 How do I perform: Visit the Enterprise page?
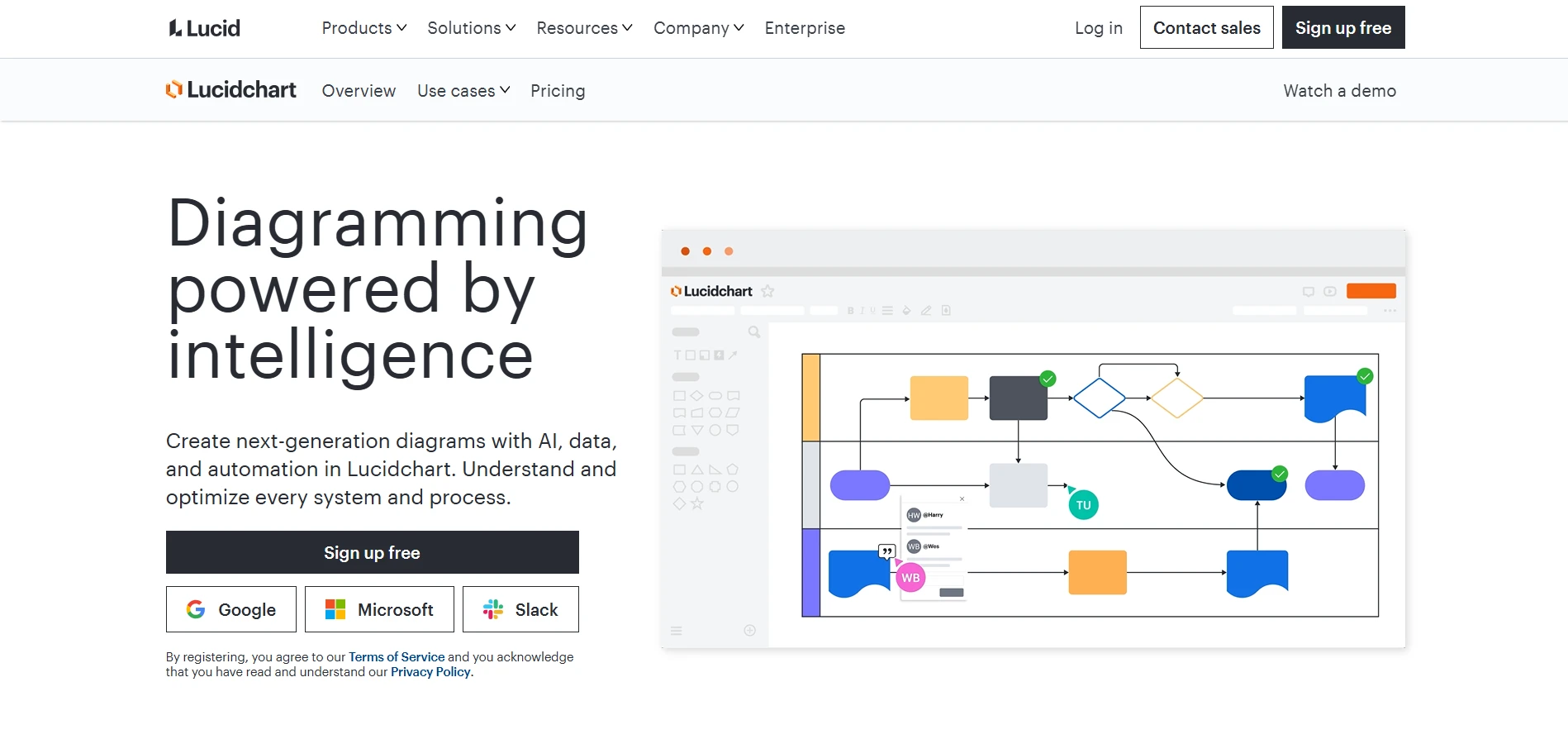point(805,28)
